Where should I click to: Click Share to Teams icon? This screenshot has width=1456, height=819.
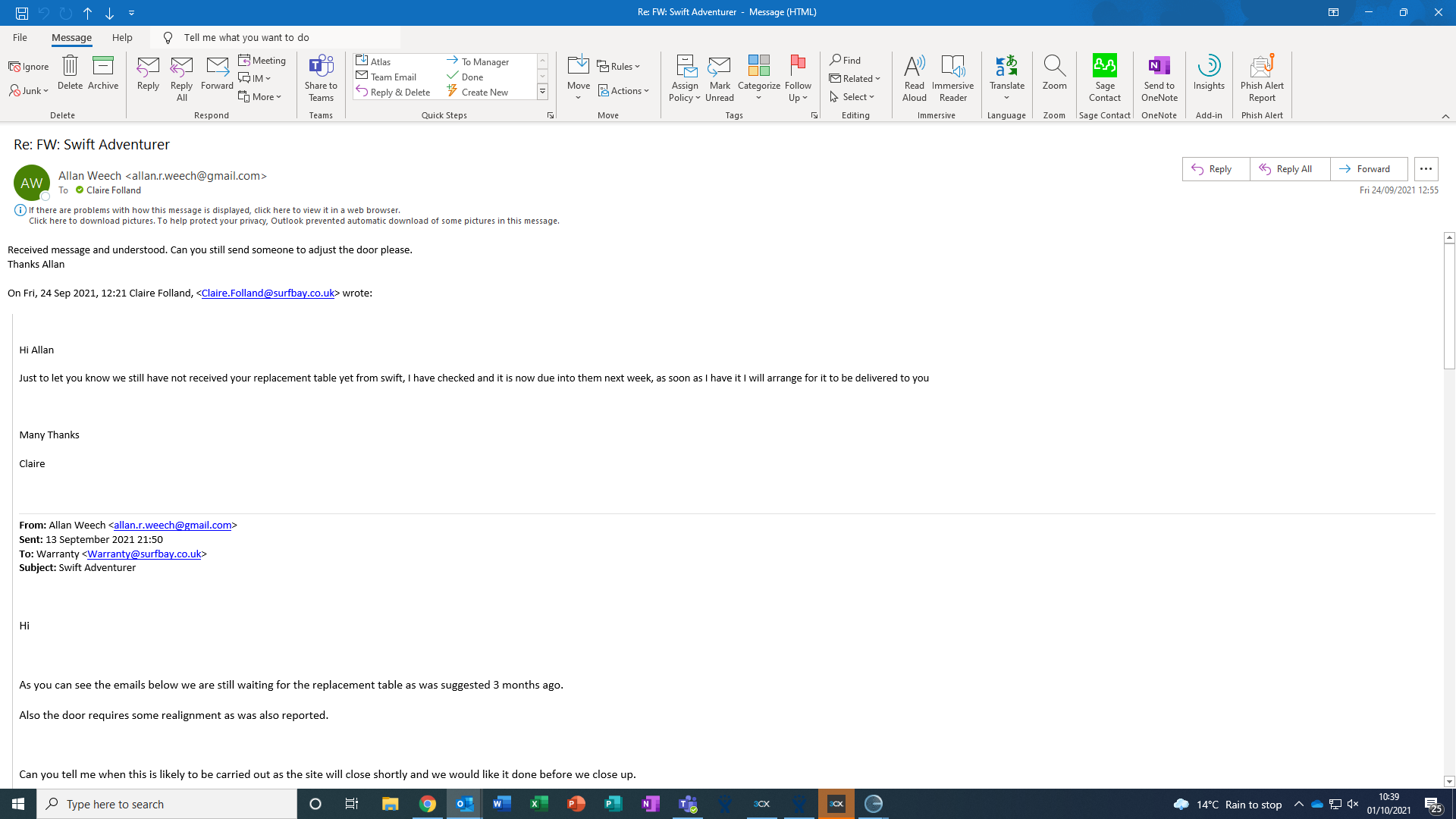pyautogui.click(x=321, y=77)
